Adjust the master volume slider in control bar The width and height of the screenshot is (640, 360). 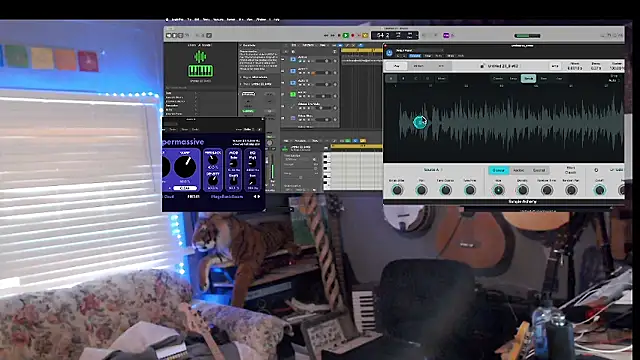527,36
